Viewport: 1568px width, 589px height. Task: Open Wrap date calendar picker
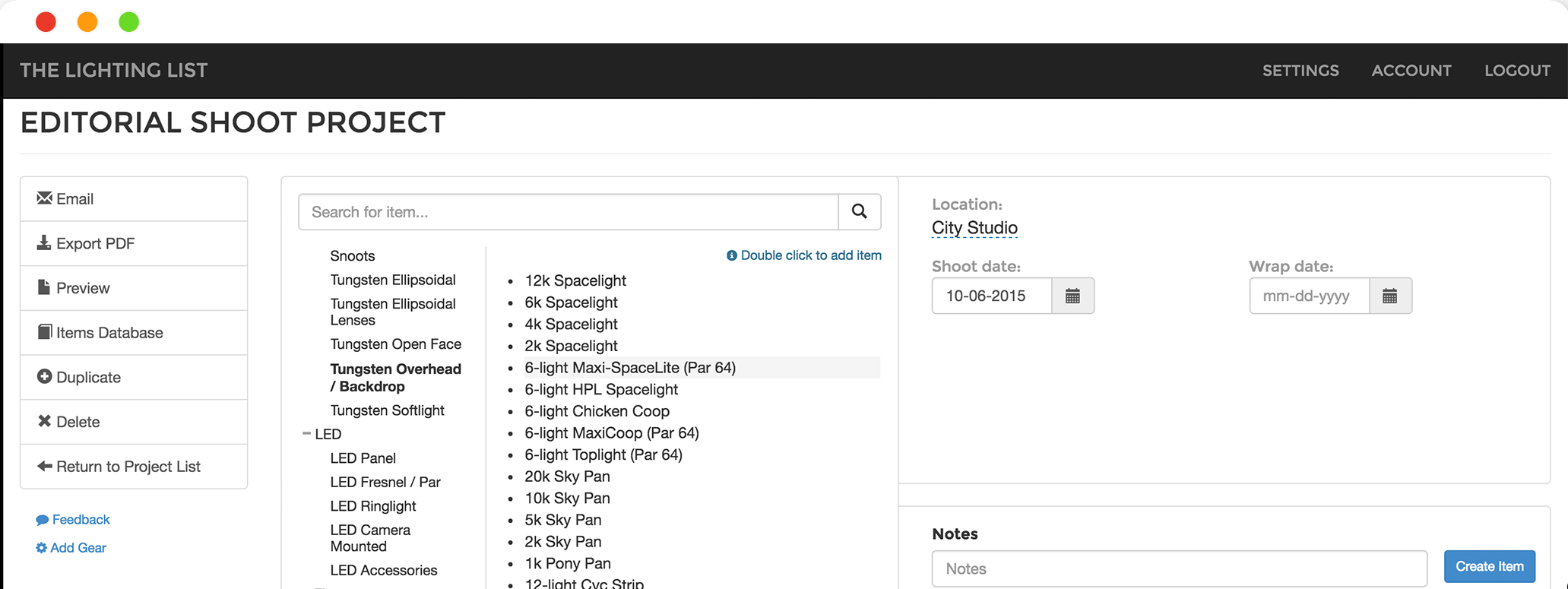tap(1390, 296)
